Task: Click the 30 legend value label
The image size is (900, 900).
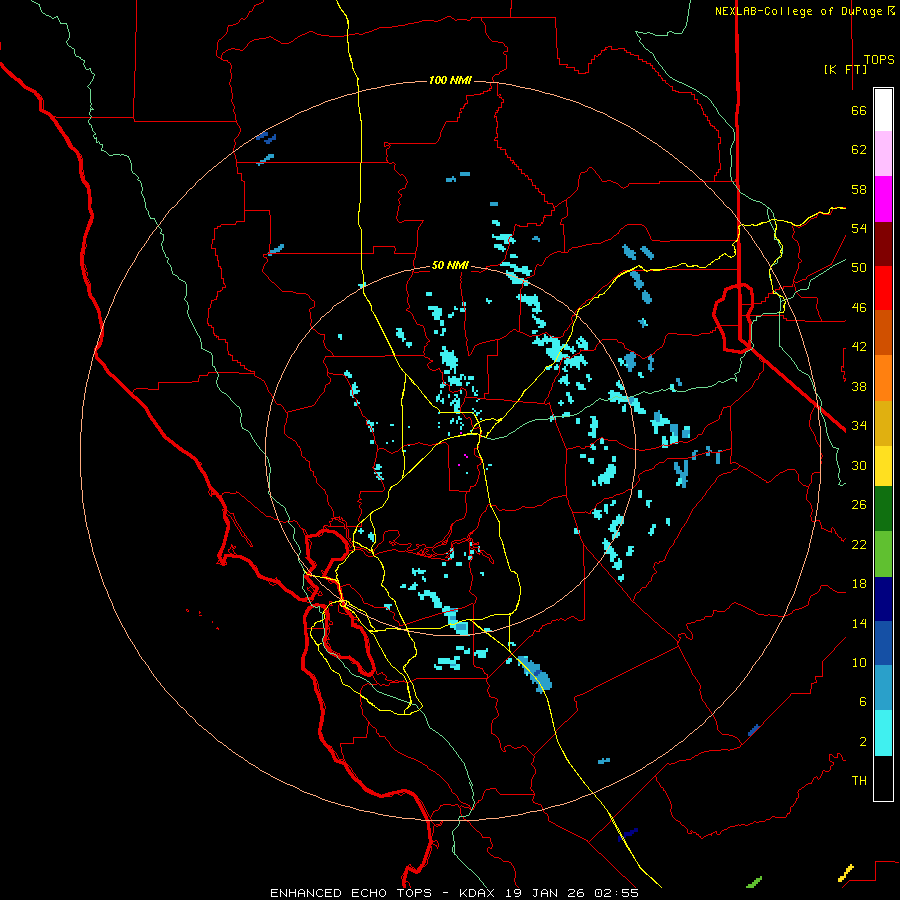Action: click(859, 465)
